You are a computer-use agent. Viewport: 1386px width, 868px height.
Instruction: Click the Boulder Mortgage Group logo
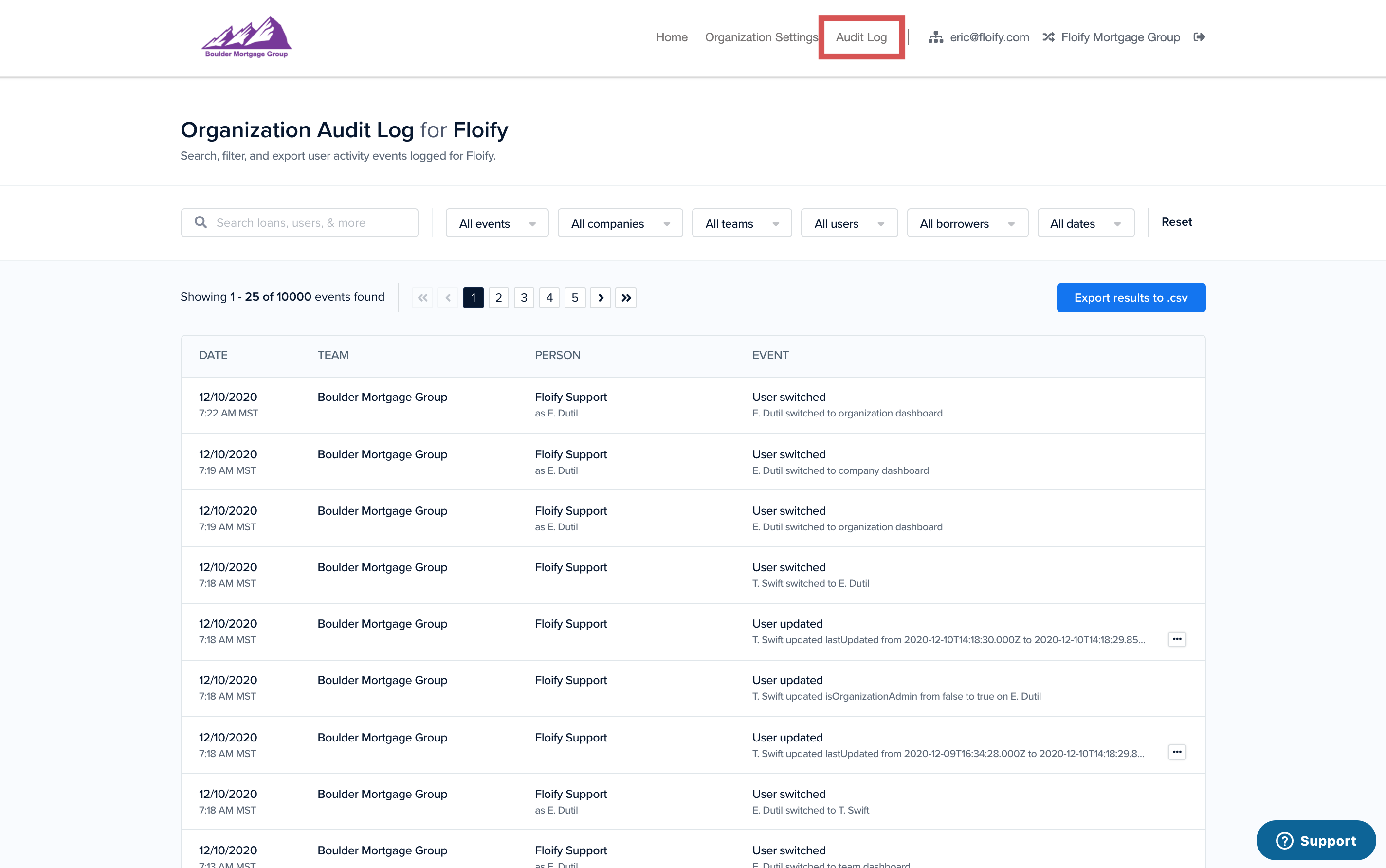click(246, 37)
